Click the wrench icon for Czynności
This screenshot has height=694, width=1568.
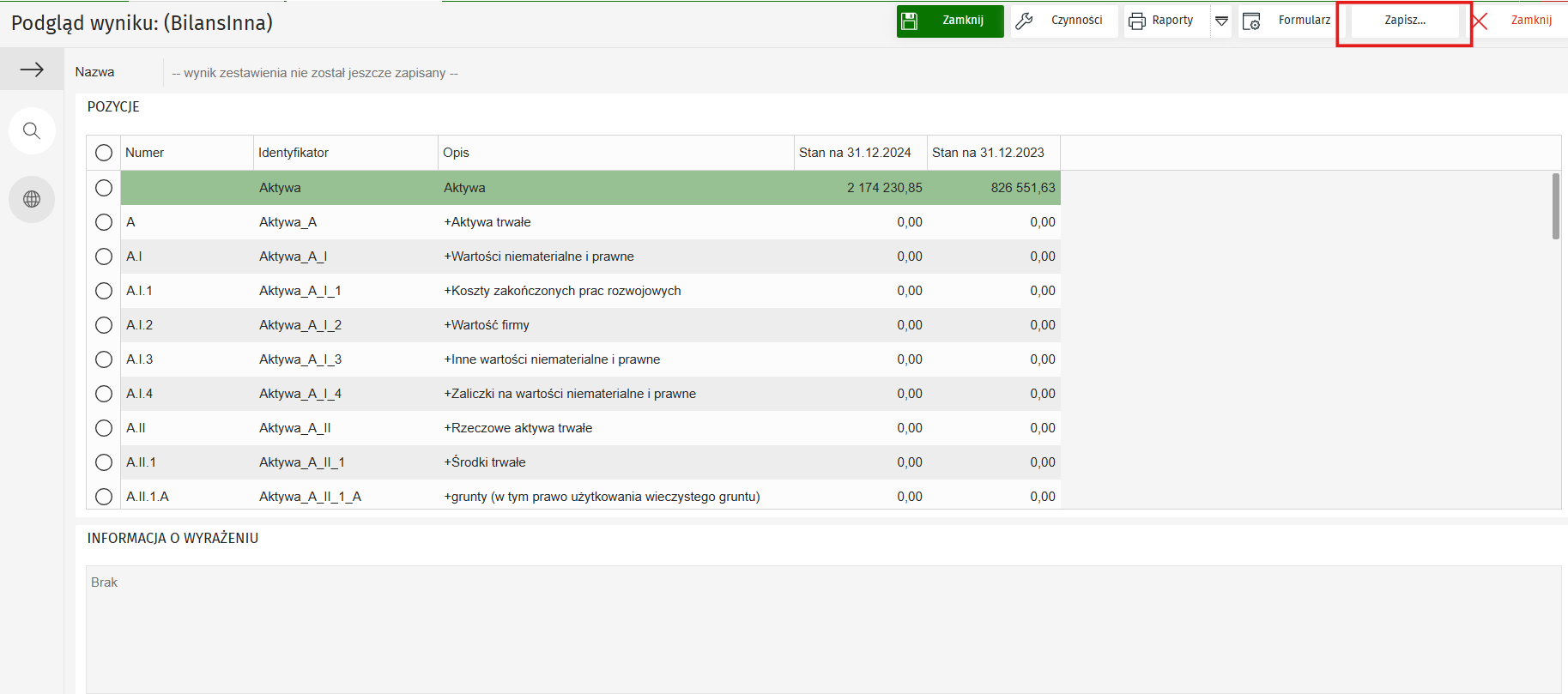pos(1024,21)
